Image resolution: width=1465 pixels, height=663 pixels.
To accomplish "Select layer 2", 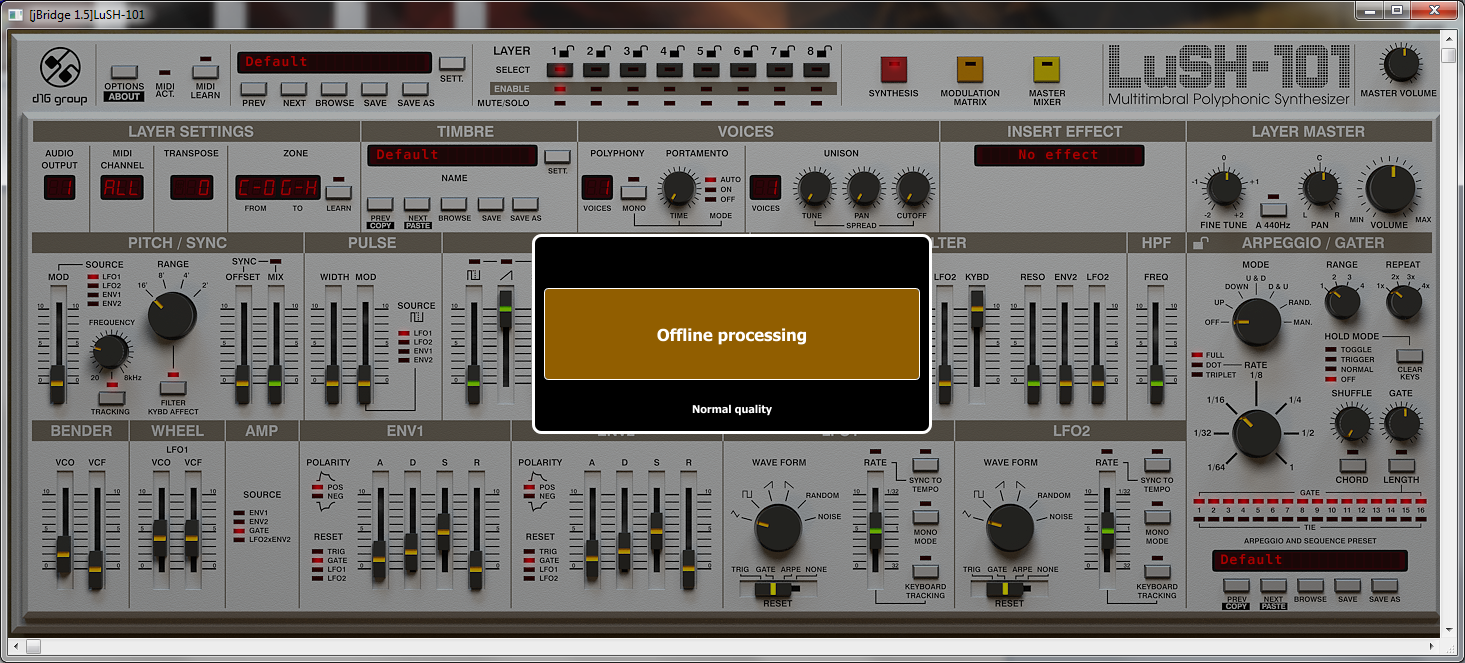I will (x=596, y=70).
